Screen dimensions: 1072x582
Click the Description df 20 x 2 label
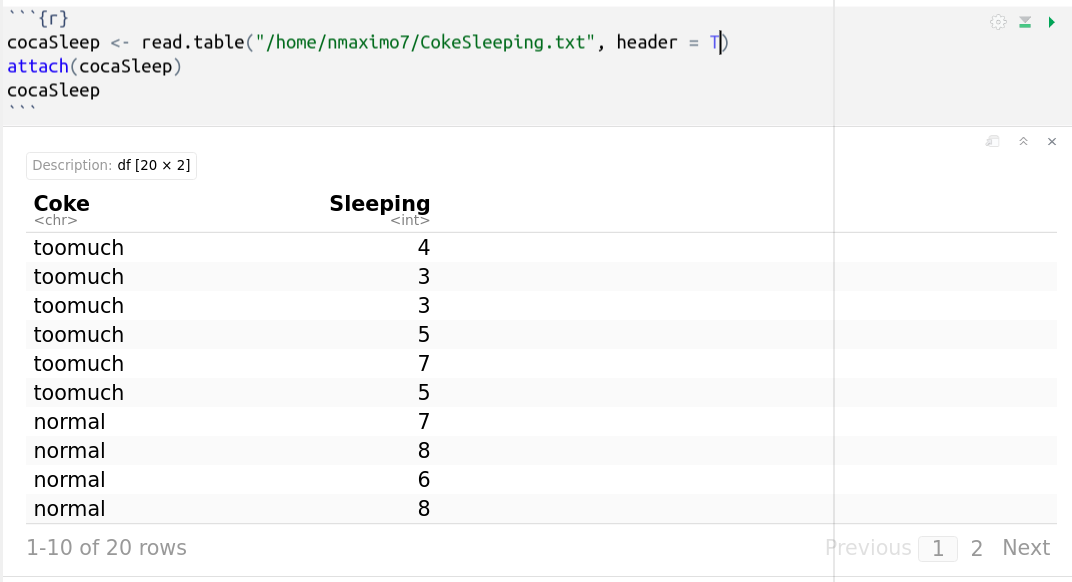(111, 165)
